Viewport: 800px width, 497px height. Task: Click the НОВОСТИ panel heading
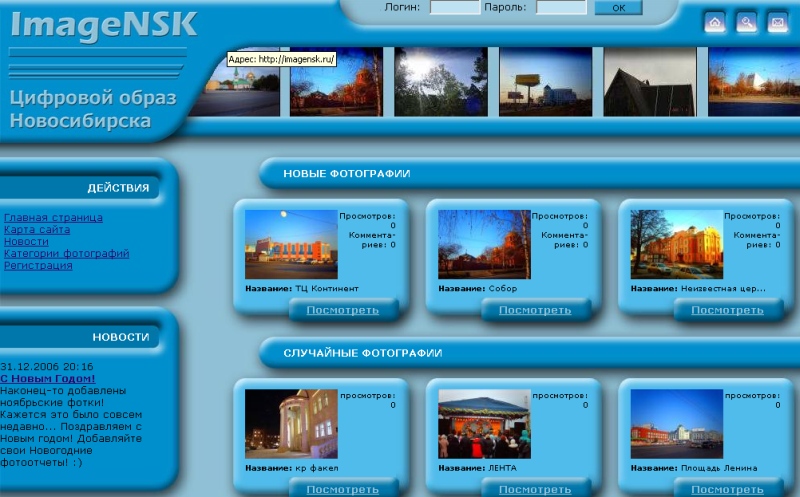[x=121, y=337]
